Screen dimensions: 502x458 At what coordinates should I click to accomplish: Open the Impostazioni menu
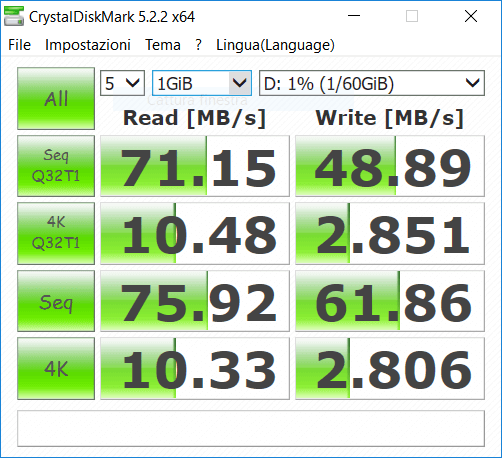88,45
